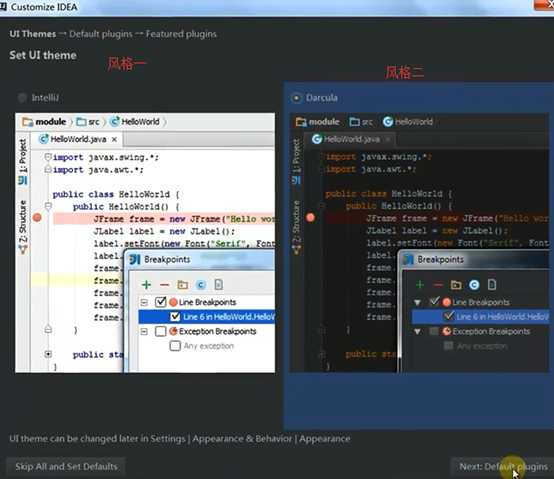Click Next: Default plugins button
Viewport: 554px width, 479px height.
click(x=503, y=467)
